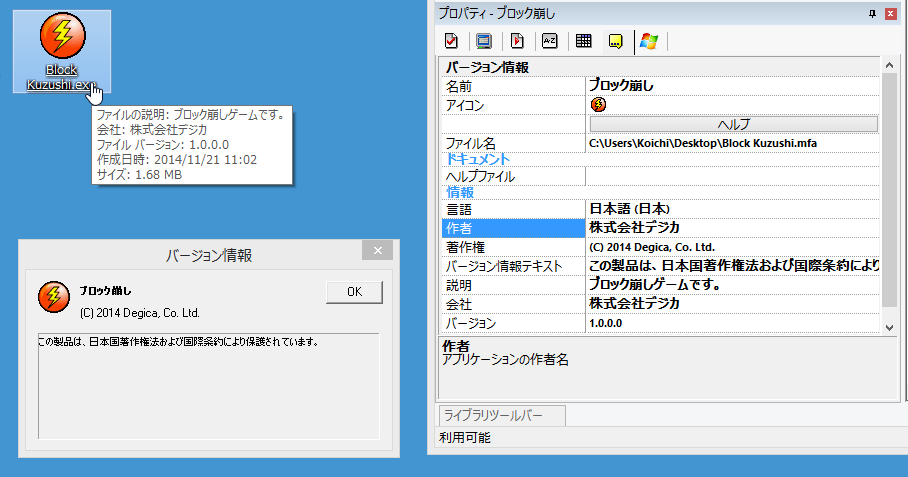Open the Events grid tab icon
This screenshot has width=908, height=477.
(x=584, y=41)
